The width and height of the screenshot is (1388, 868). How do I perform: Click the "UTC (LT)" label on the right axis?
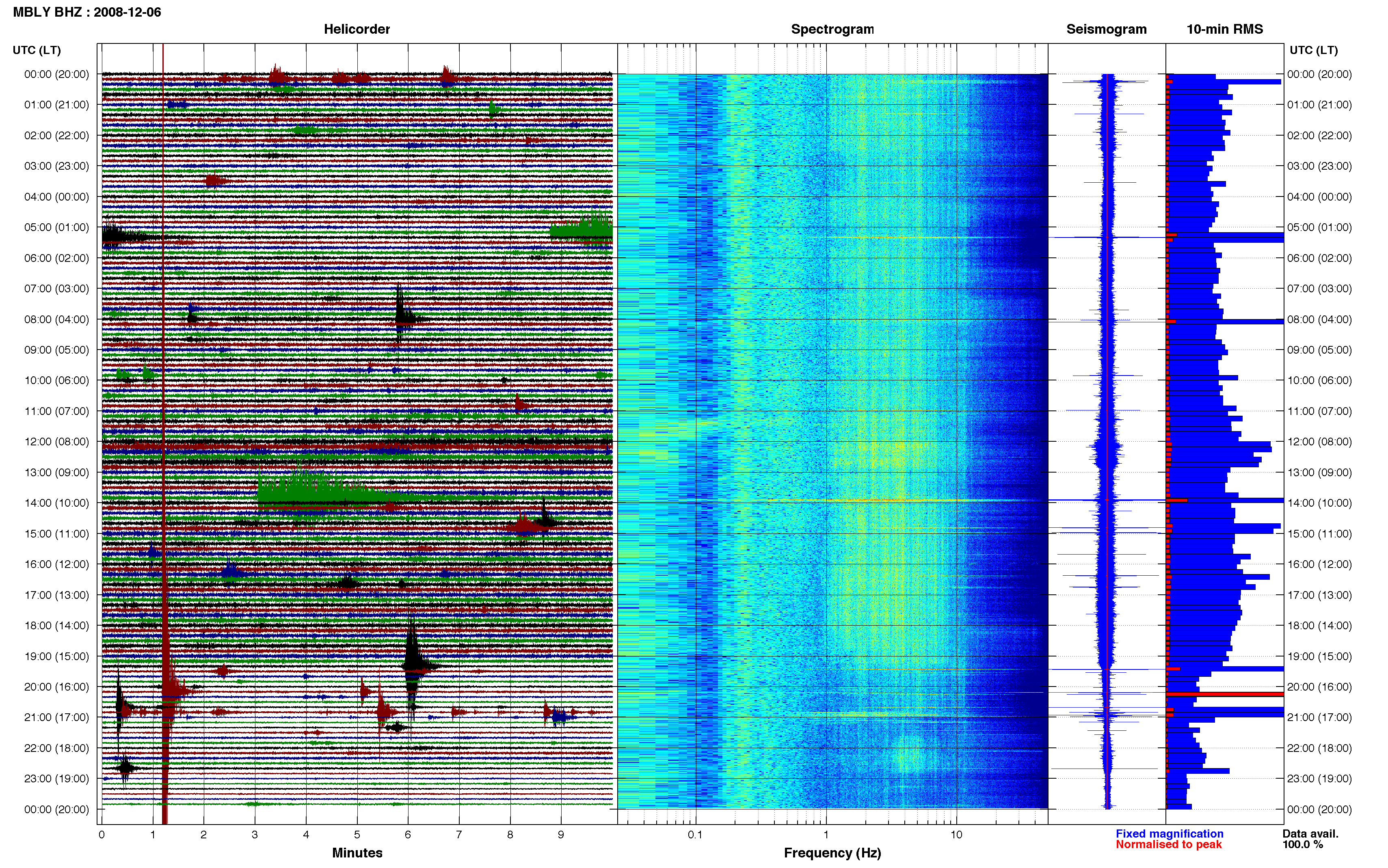pos(1313,50)
